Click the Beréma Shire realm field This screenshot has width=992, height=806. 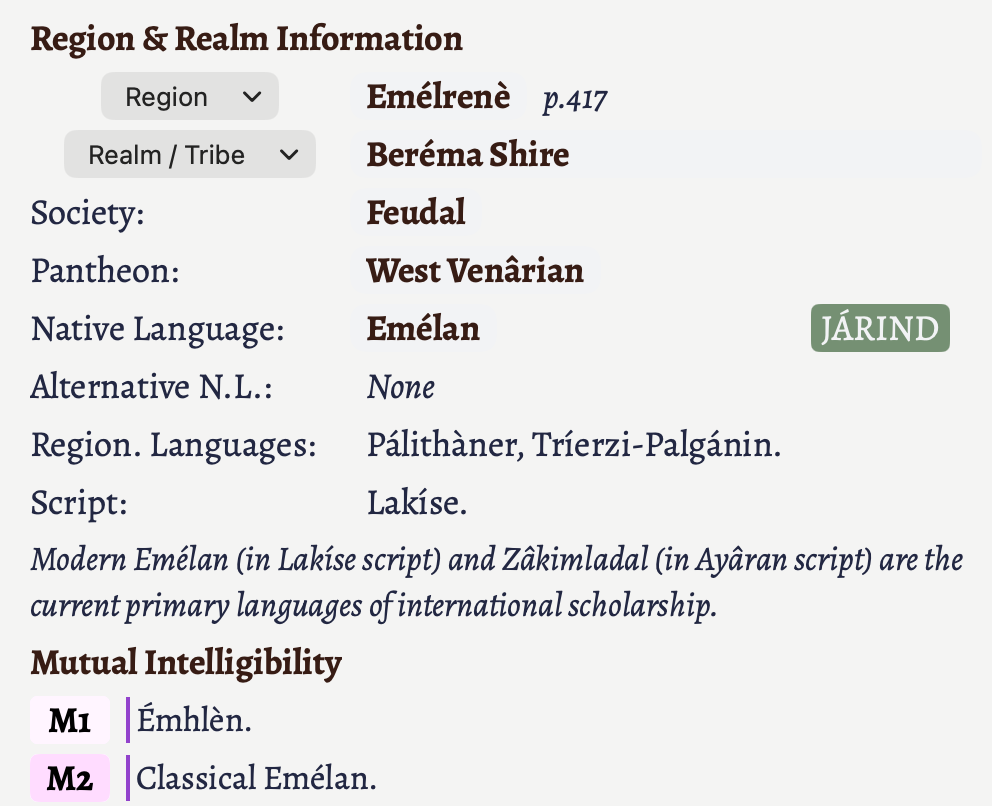(467, 156)
